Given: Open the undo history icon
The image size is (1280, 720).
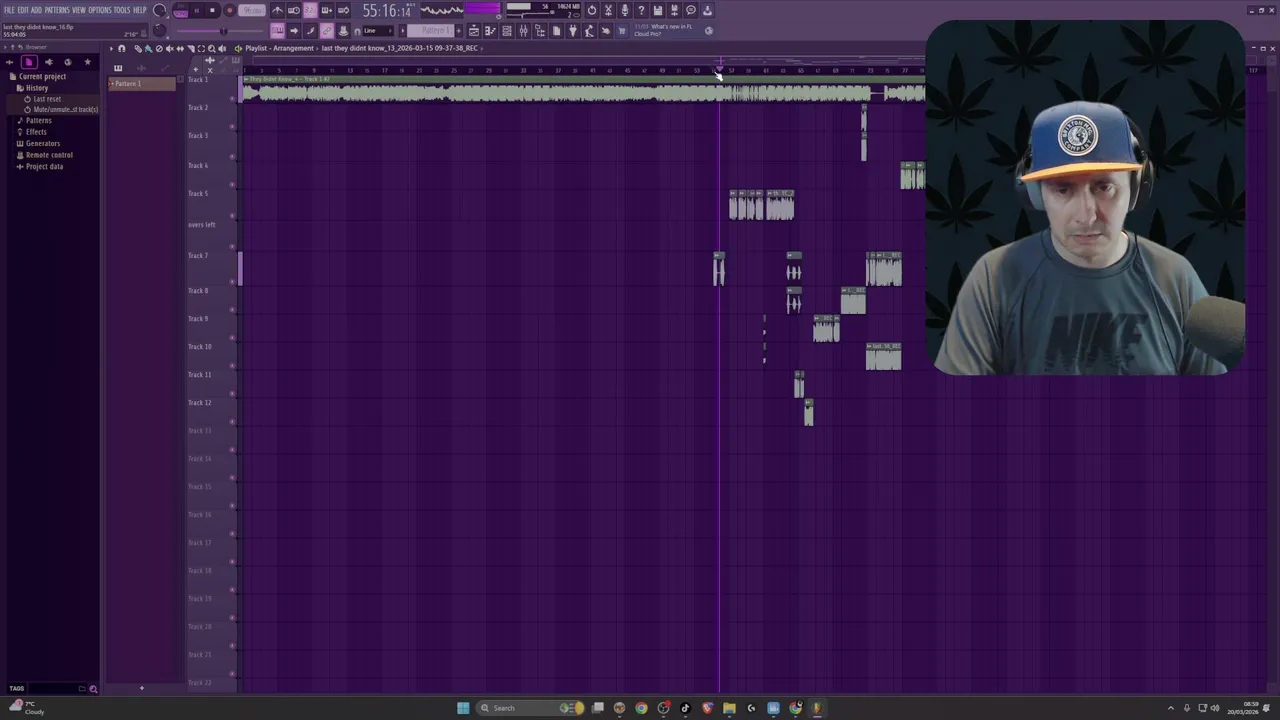Looking at the screenshot, I should pyautogui.click(x=592, y=10).
